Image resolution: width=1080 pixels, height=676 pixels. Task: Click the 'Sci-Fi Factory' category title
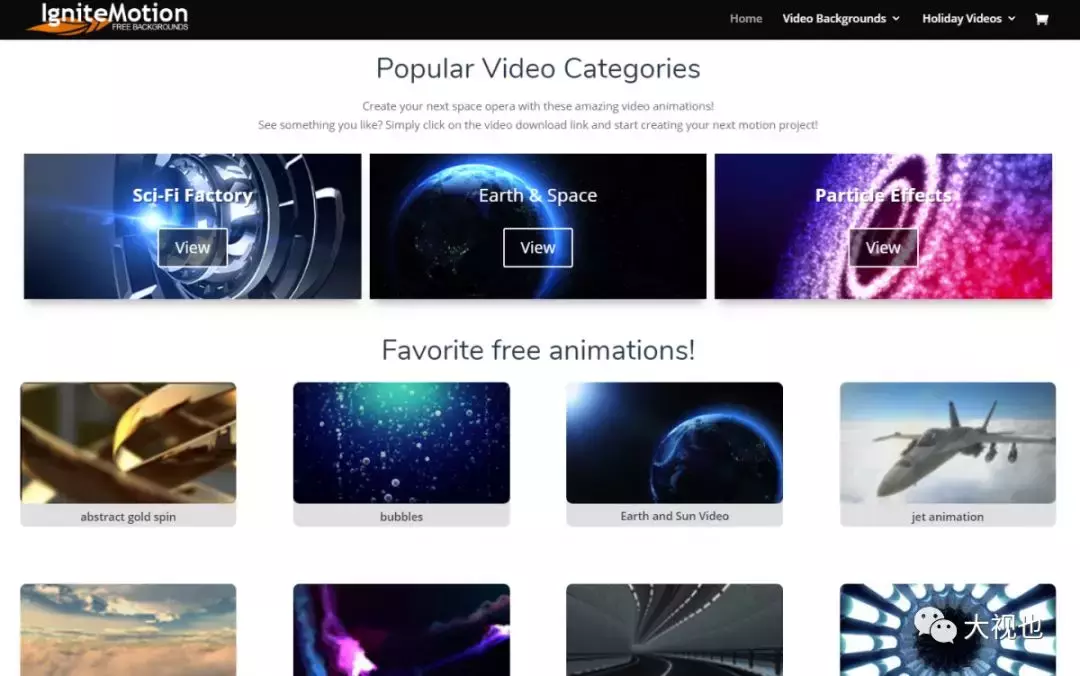[192, 196]
